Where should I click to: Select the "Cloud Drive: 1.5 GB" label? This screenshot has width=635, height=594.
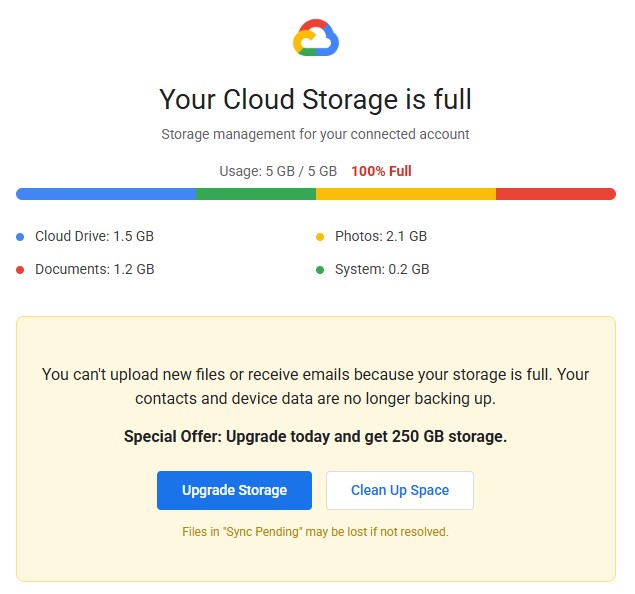pos(94,237)
